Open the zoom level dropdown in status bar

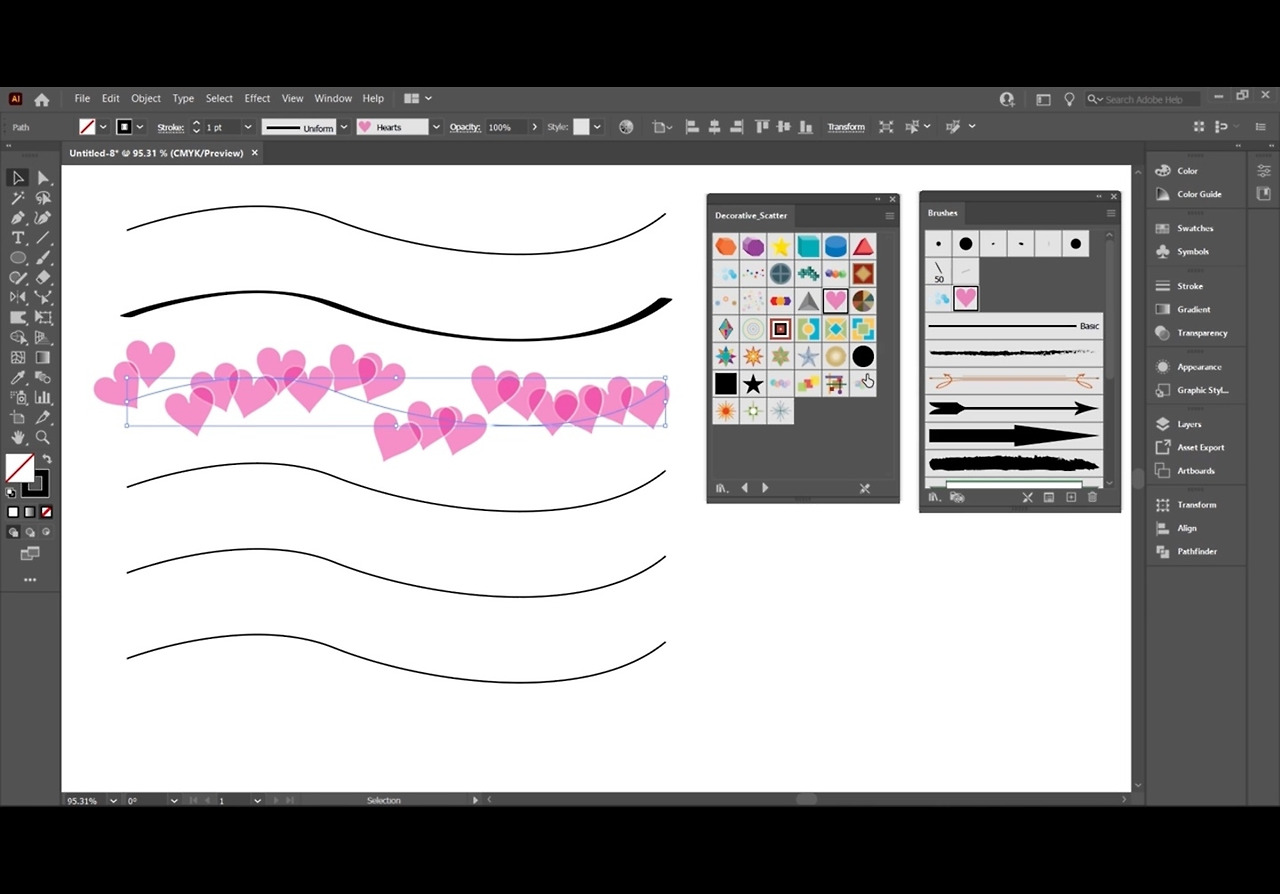113,800
